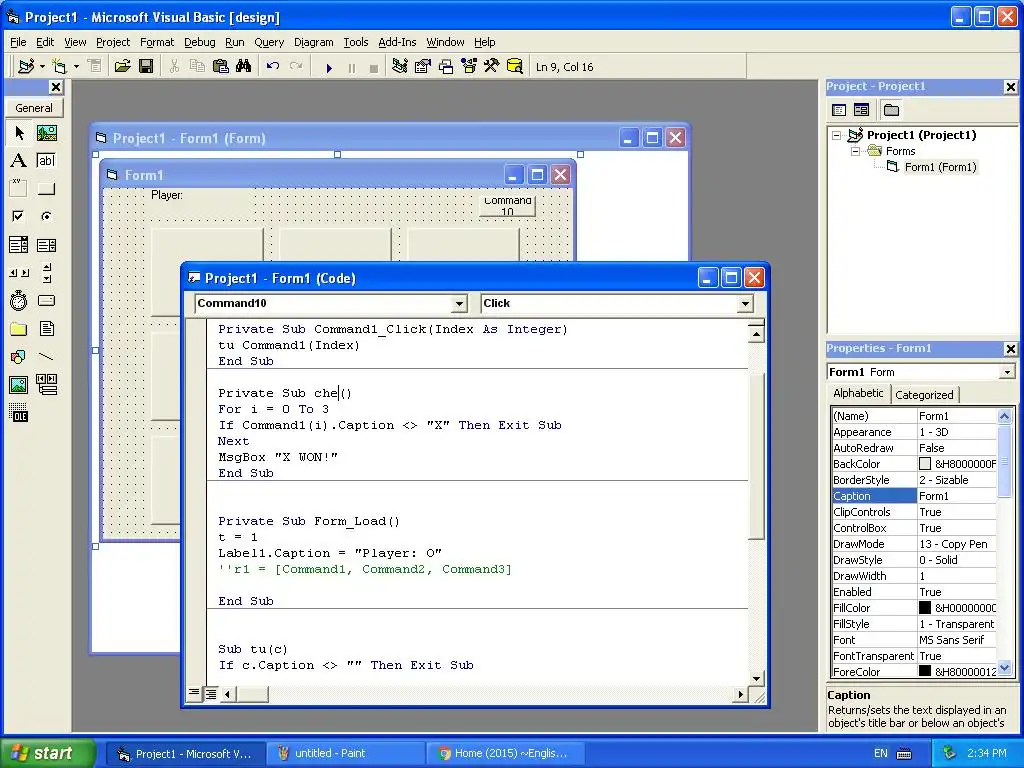Open the Debug menu
Viewport: 1024px width, 768px height.
199,42
